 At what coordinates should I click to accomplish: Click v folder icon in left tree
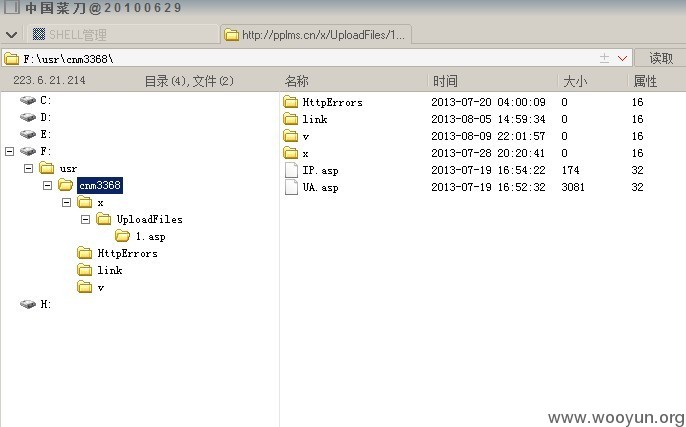click(x=84, y=287)
